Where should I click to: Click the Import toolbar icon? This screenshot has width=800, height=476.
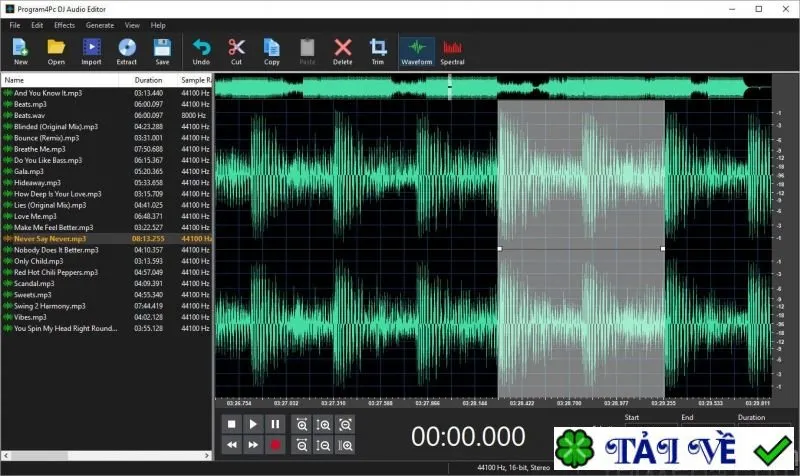[91, 52]
